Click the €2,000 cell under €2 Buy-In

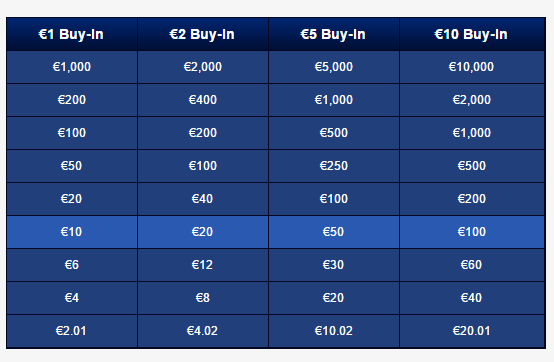tap(203, 67)
